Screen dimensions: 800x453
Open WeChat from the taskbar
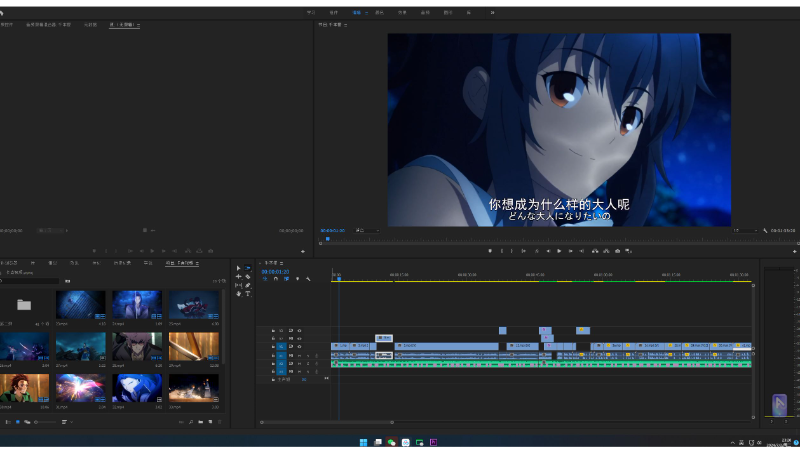click(x=391, y=442)
